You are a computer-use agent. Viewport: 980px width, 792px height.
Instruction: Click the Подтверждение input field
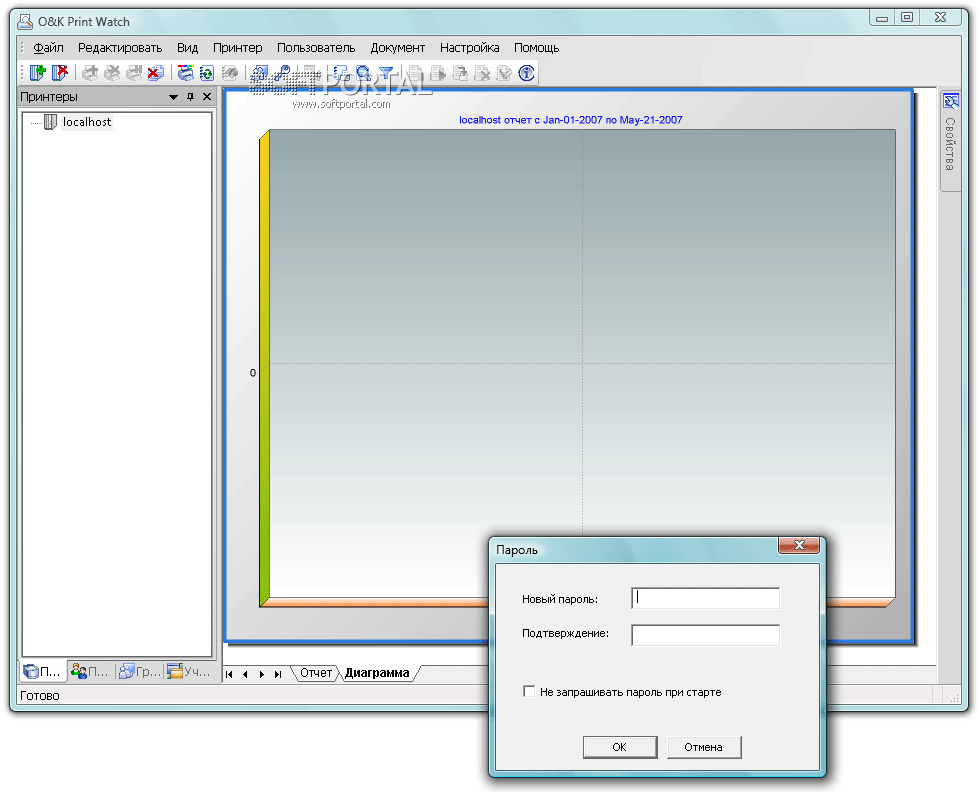click(x=706, y=635)
